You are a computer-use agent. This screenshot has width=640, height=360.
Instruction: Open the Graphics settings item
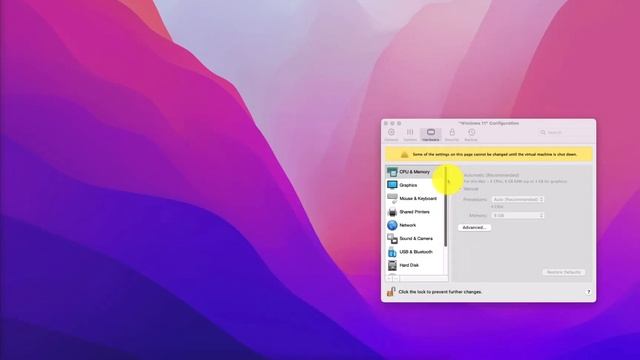pos(414,185)
